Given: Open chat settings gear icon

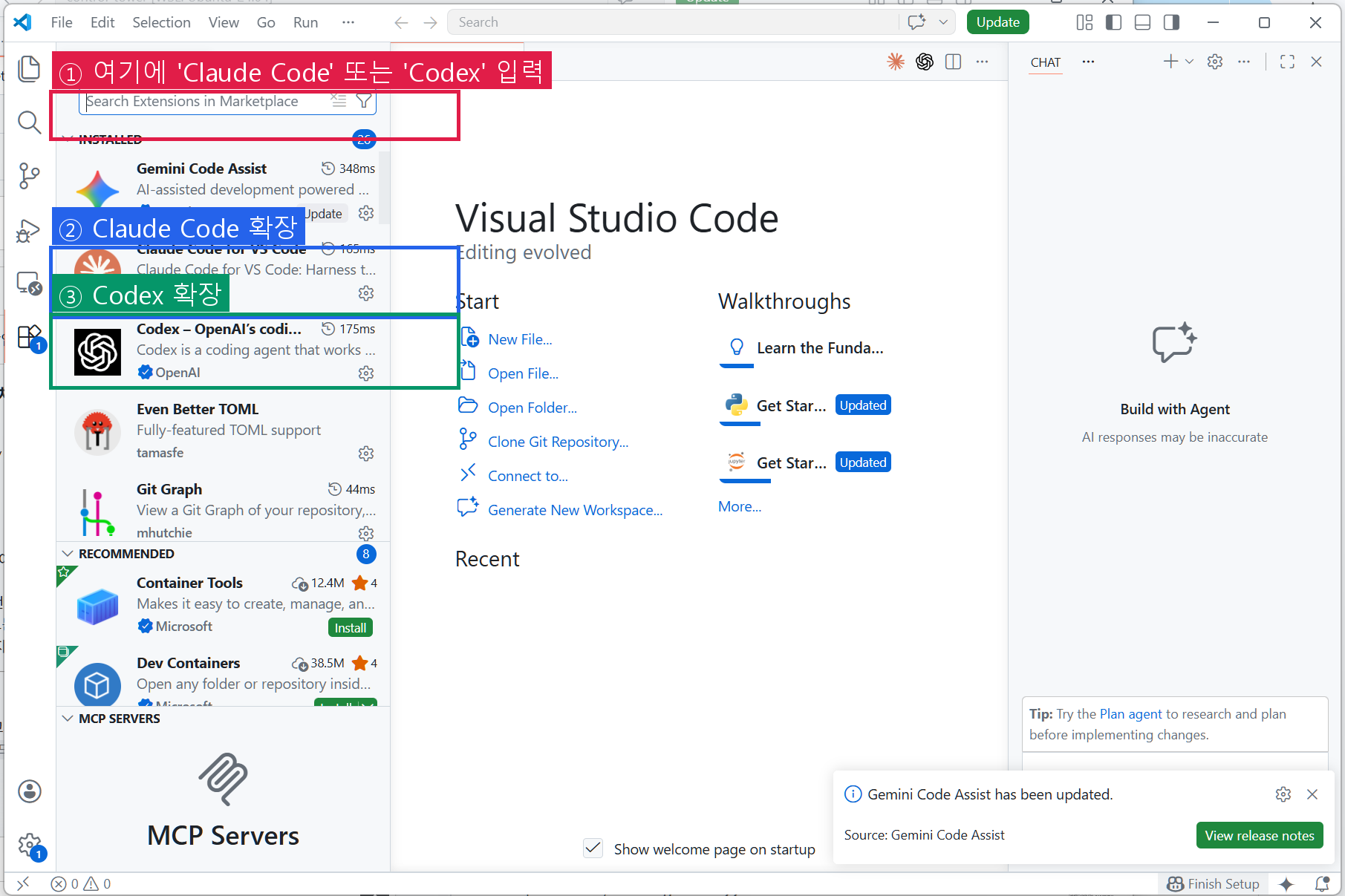Looking at the screenshot, I should [1215, 62].
